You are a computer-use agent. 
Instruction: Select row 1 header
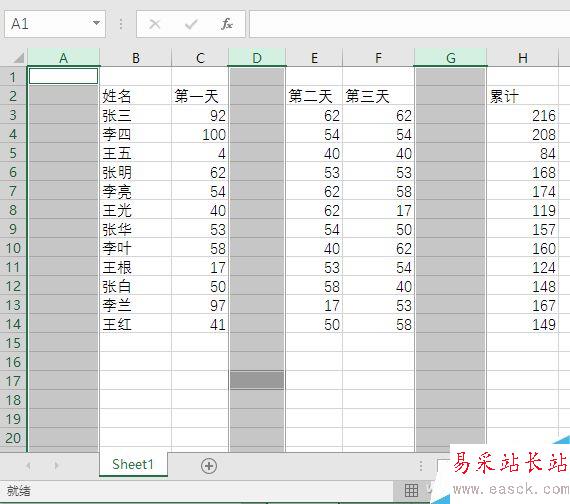(x=13, y=77)
